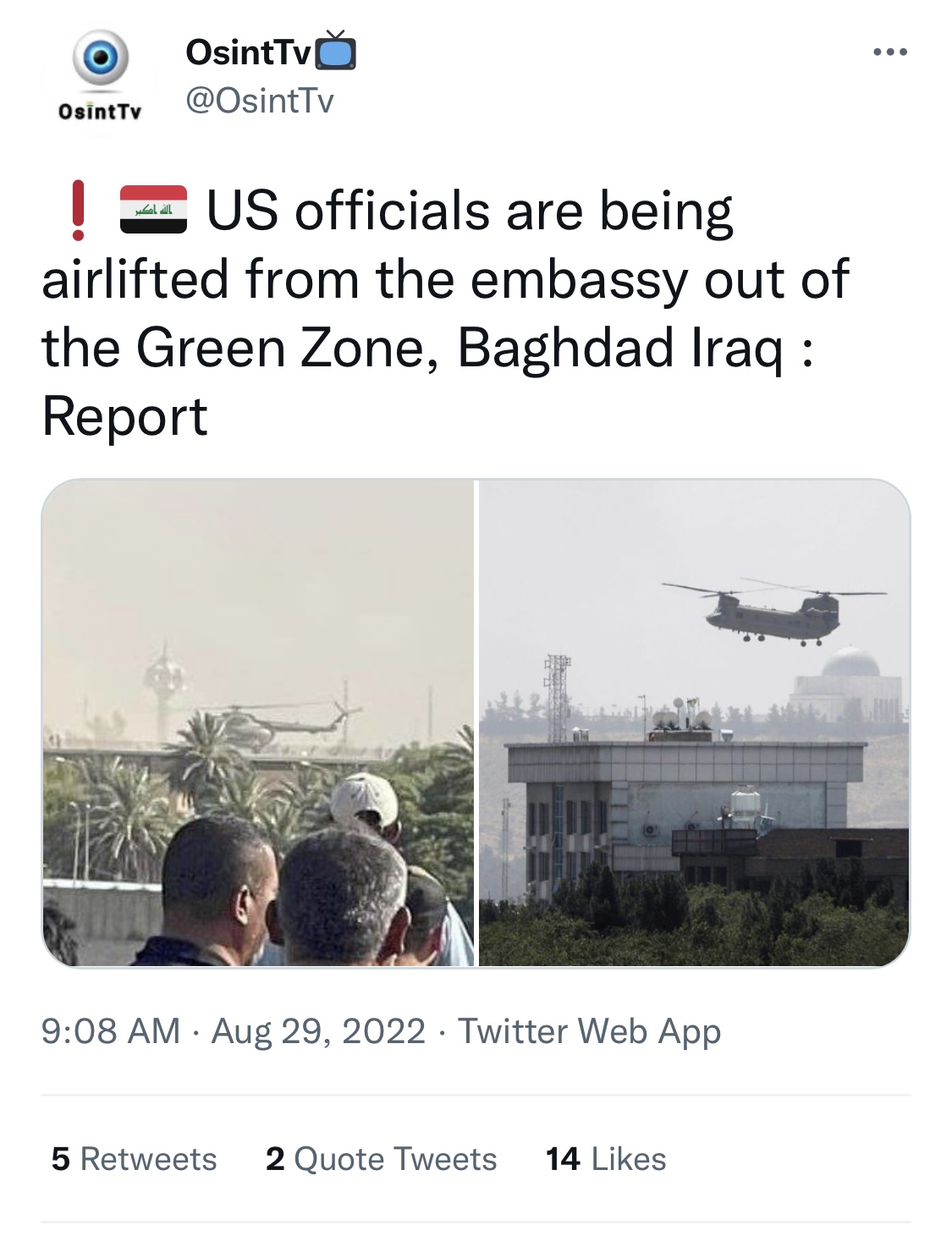View the 5 Retweets list
The image size is (952, 1247).
click(134, 1159)
